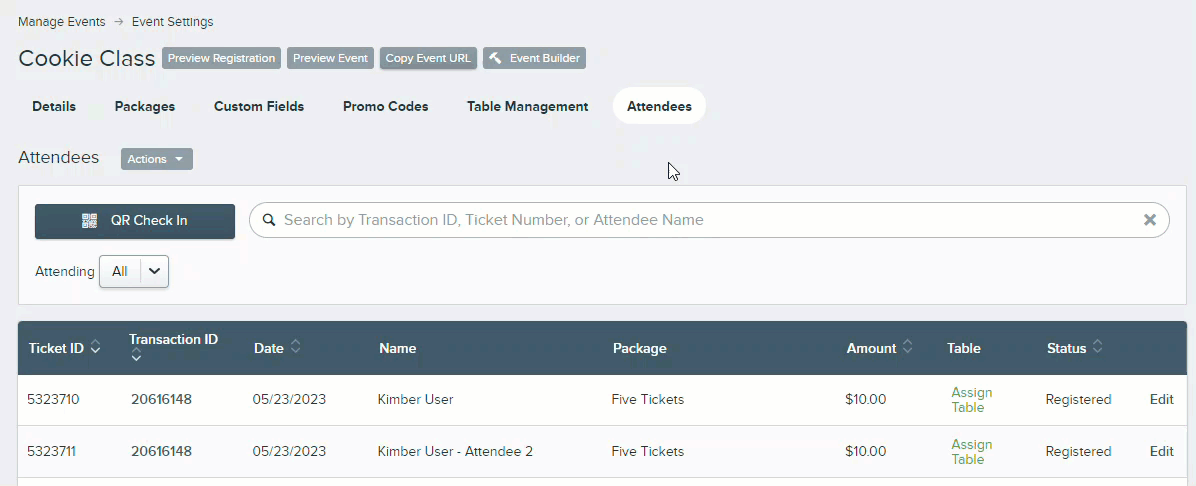Click the Preview Event button

[330, 58]
